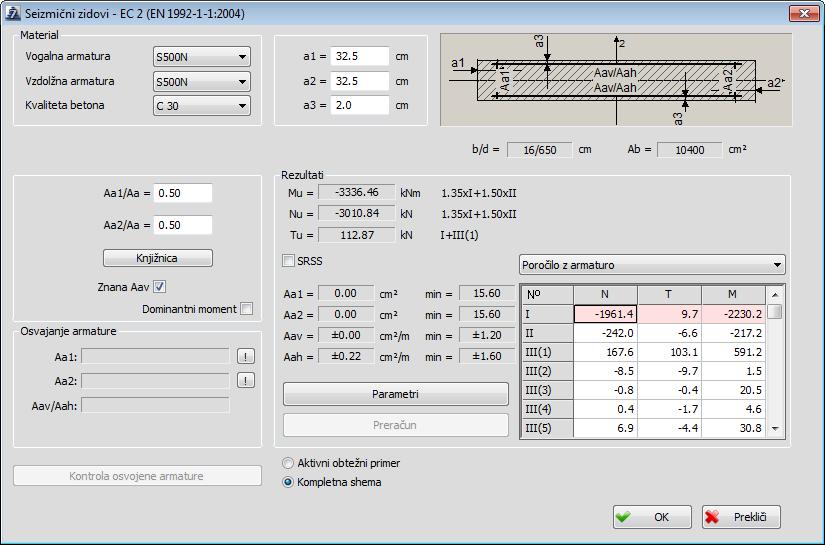This screenshot has width=825, height=545.
Task: Select row header I in table
Action: pyautogui.click(x=547, y=314)
